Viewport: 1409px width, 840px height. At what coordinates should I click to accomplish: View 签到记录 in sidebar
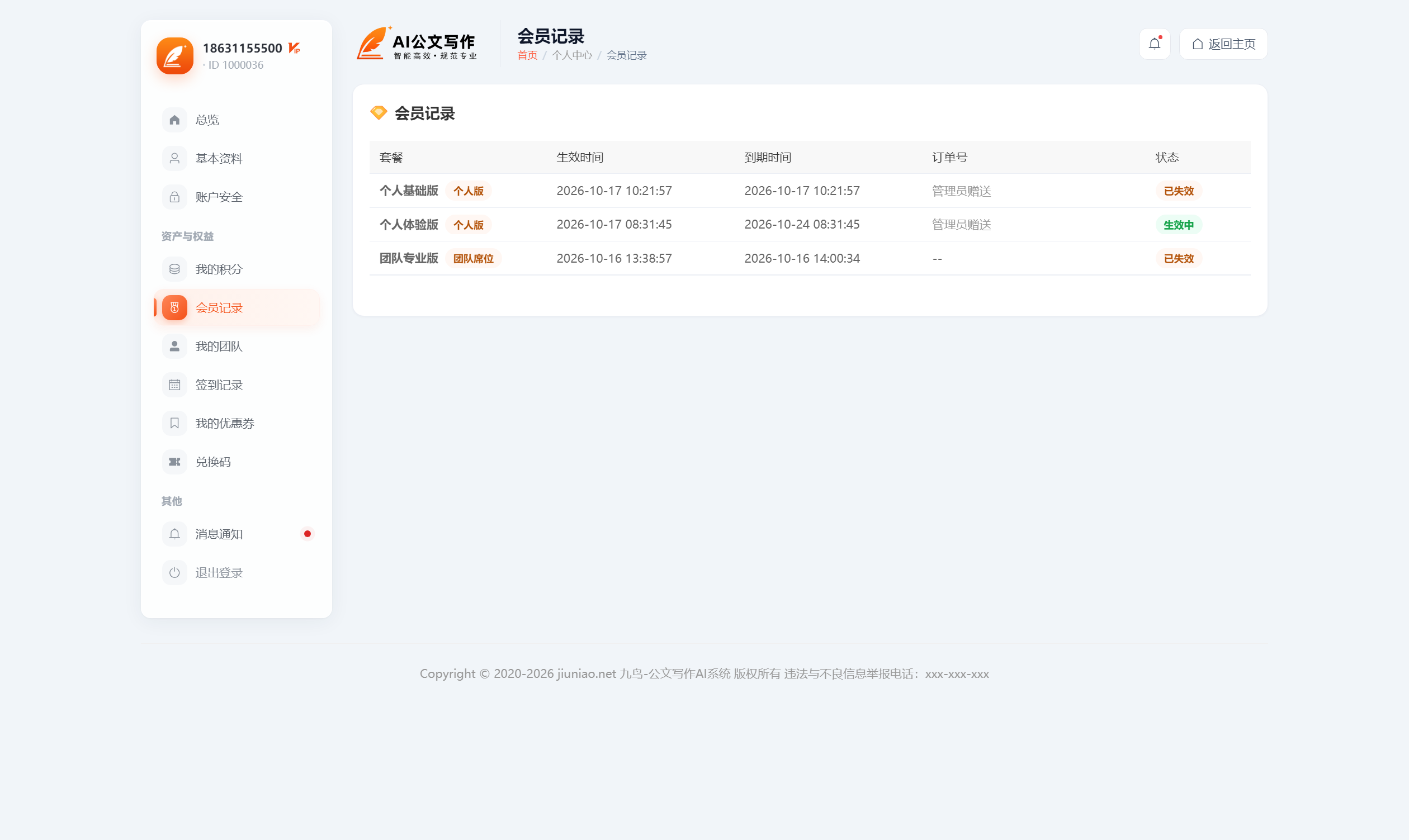(x=236, y=385)
